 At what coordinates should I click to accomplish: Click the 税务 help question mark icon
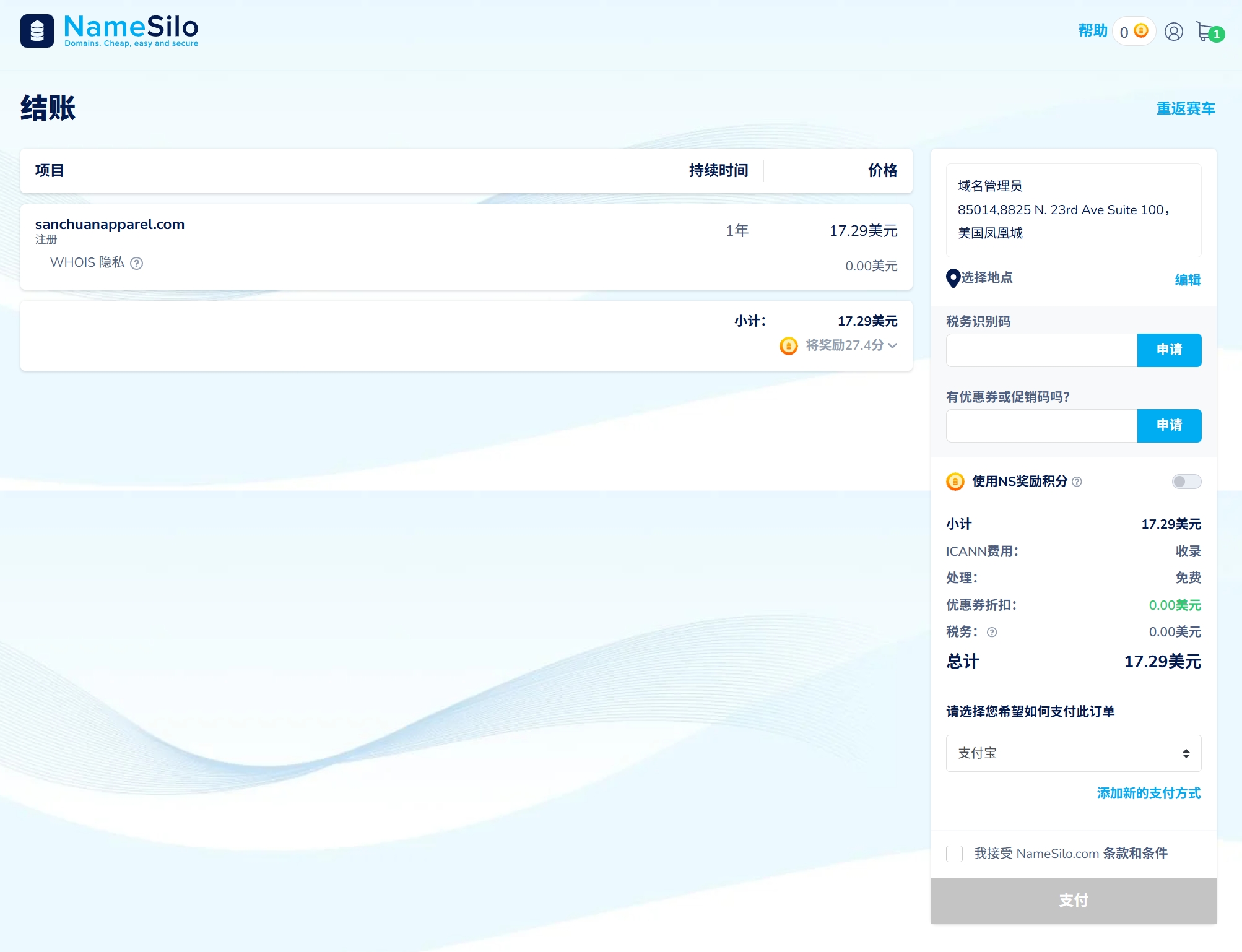click(x=992, y=632)
